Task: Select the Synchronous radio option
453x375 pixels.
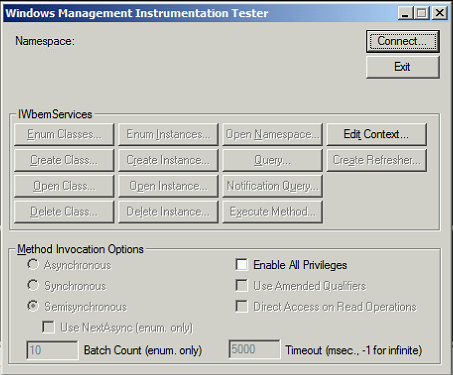Action: point(33,285)
